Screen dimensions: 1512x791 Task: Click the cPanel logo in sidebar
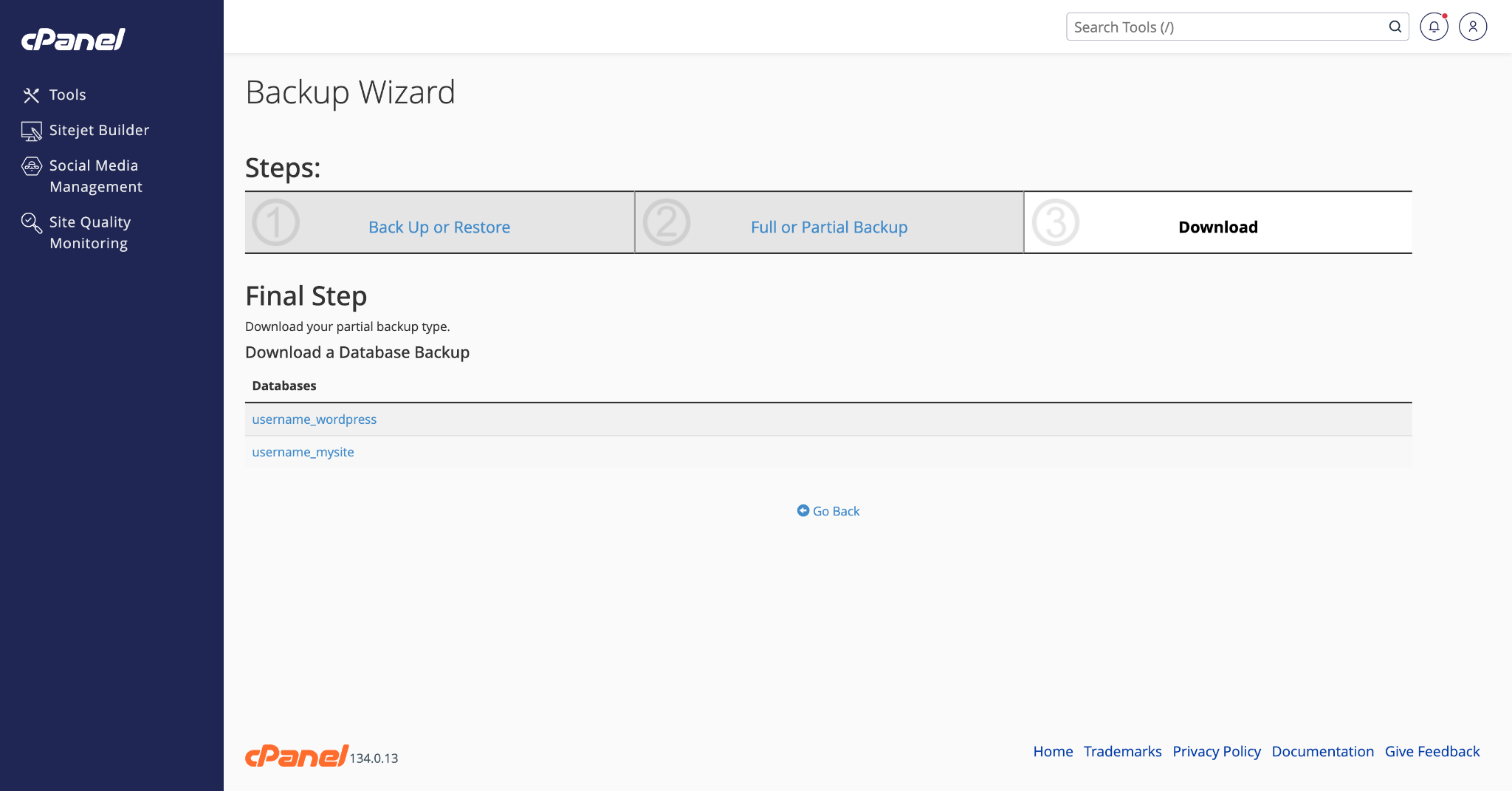tap(73, 39)
